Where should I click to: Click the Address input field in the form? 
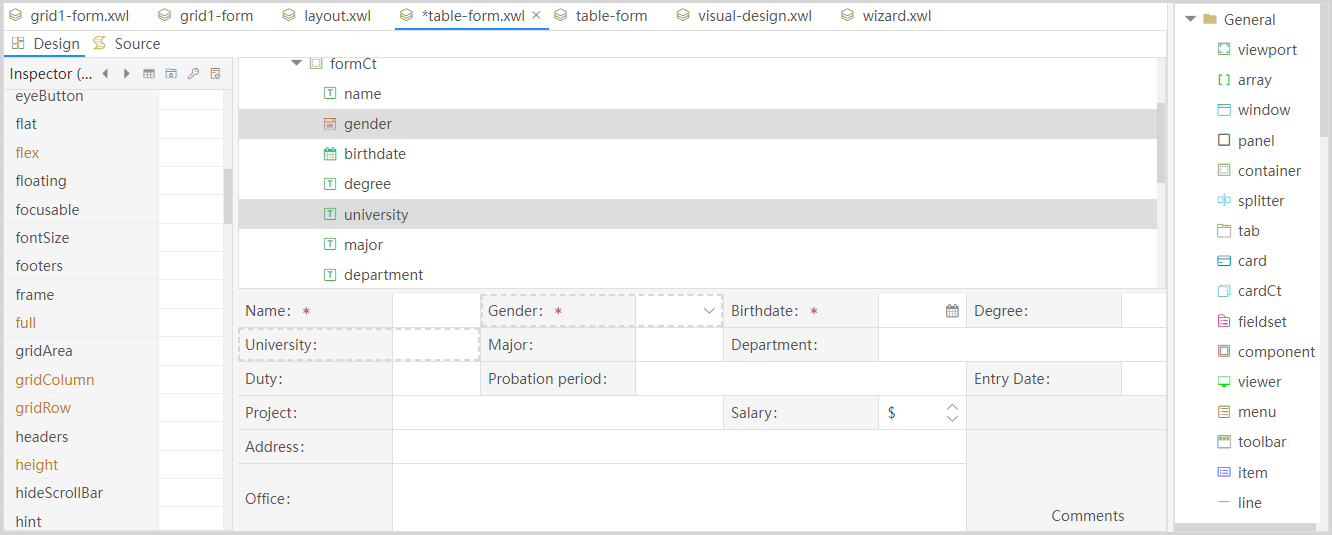pyautogui.click(x=678, y=447)
